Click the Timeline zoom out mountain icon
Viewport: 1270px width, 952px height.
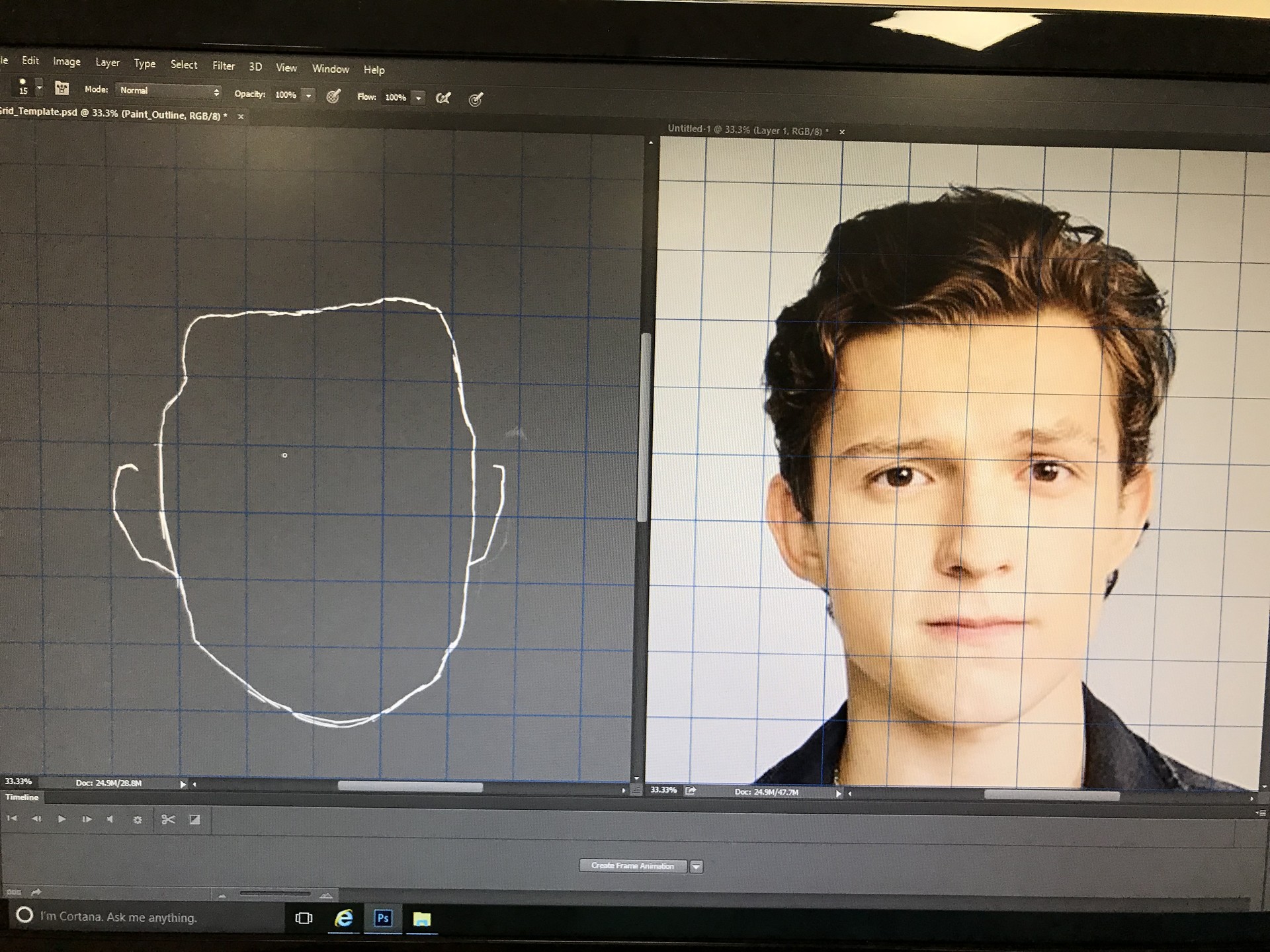pyautogui.click(x=222, y=896)
